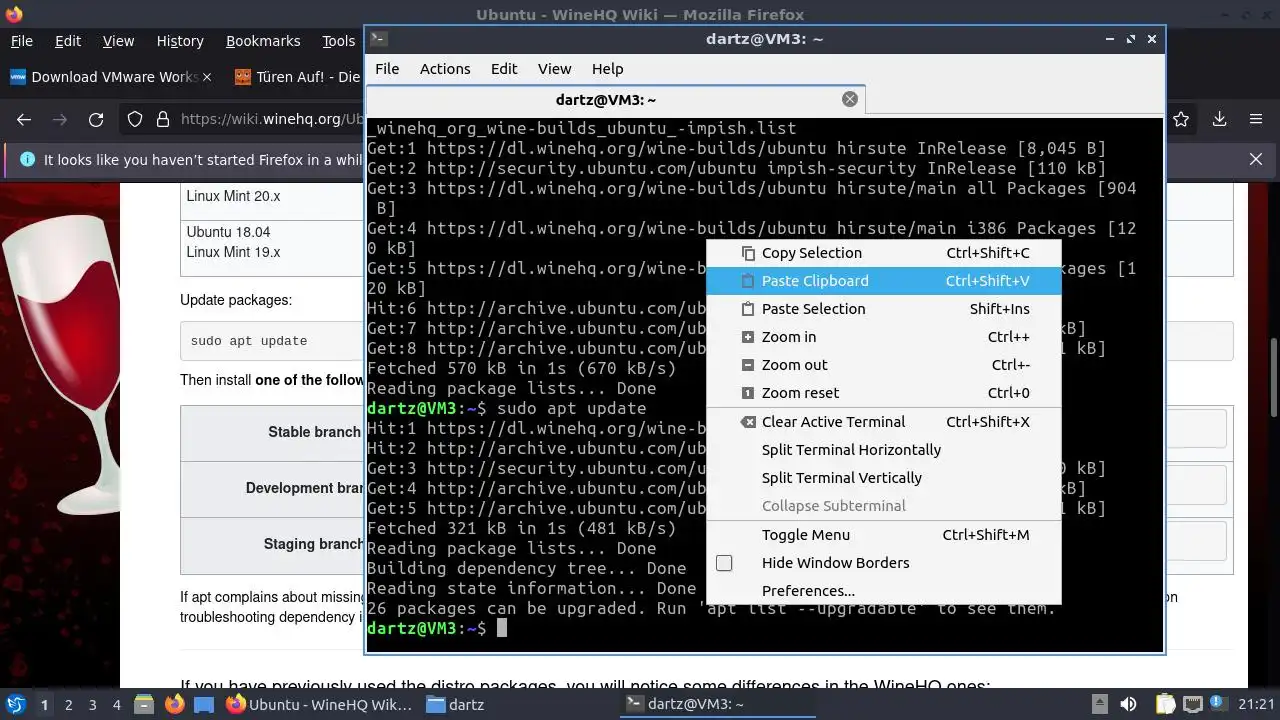Open Firefox Bookmarks menu
1280x720 pixels.
tap(263, 41)
